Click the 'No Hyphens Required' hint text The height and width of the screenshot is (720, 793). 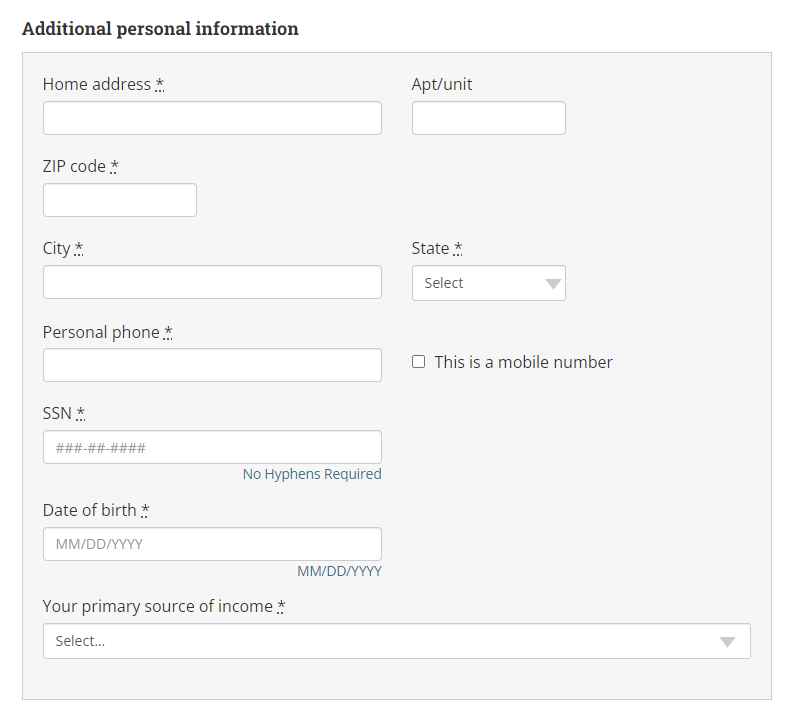(x=312, y=474)
